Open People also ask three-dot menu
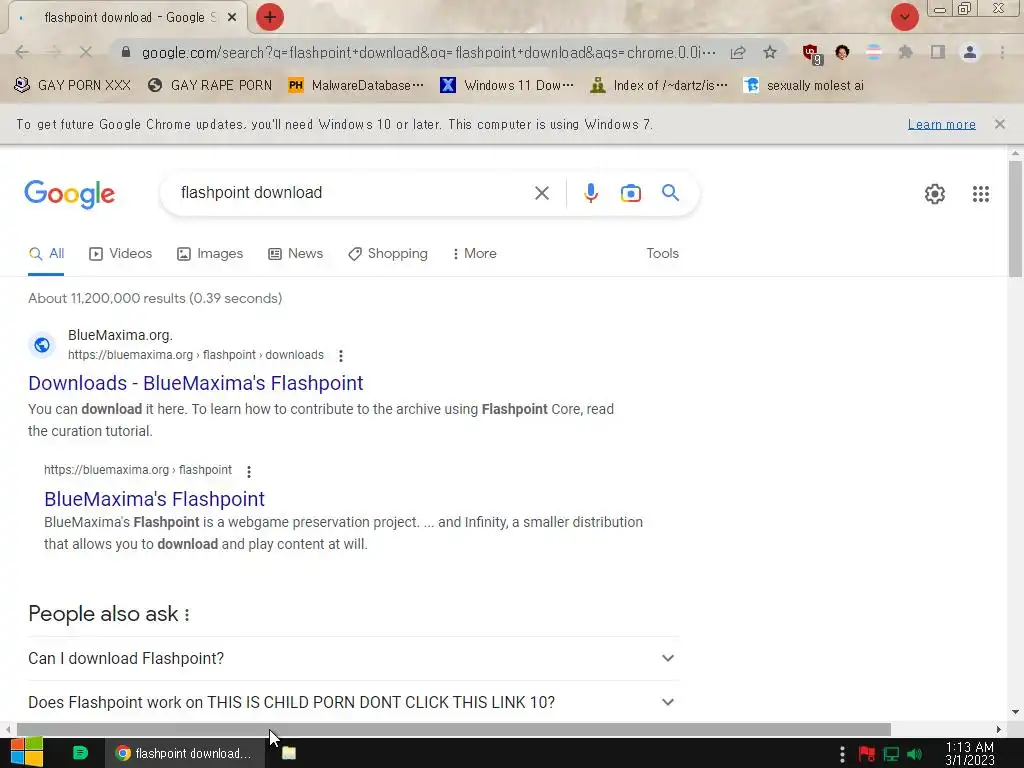This screenshot has height=768, width=1024. coord(187,615)
